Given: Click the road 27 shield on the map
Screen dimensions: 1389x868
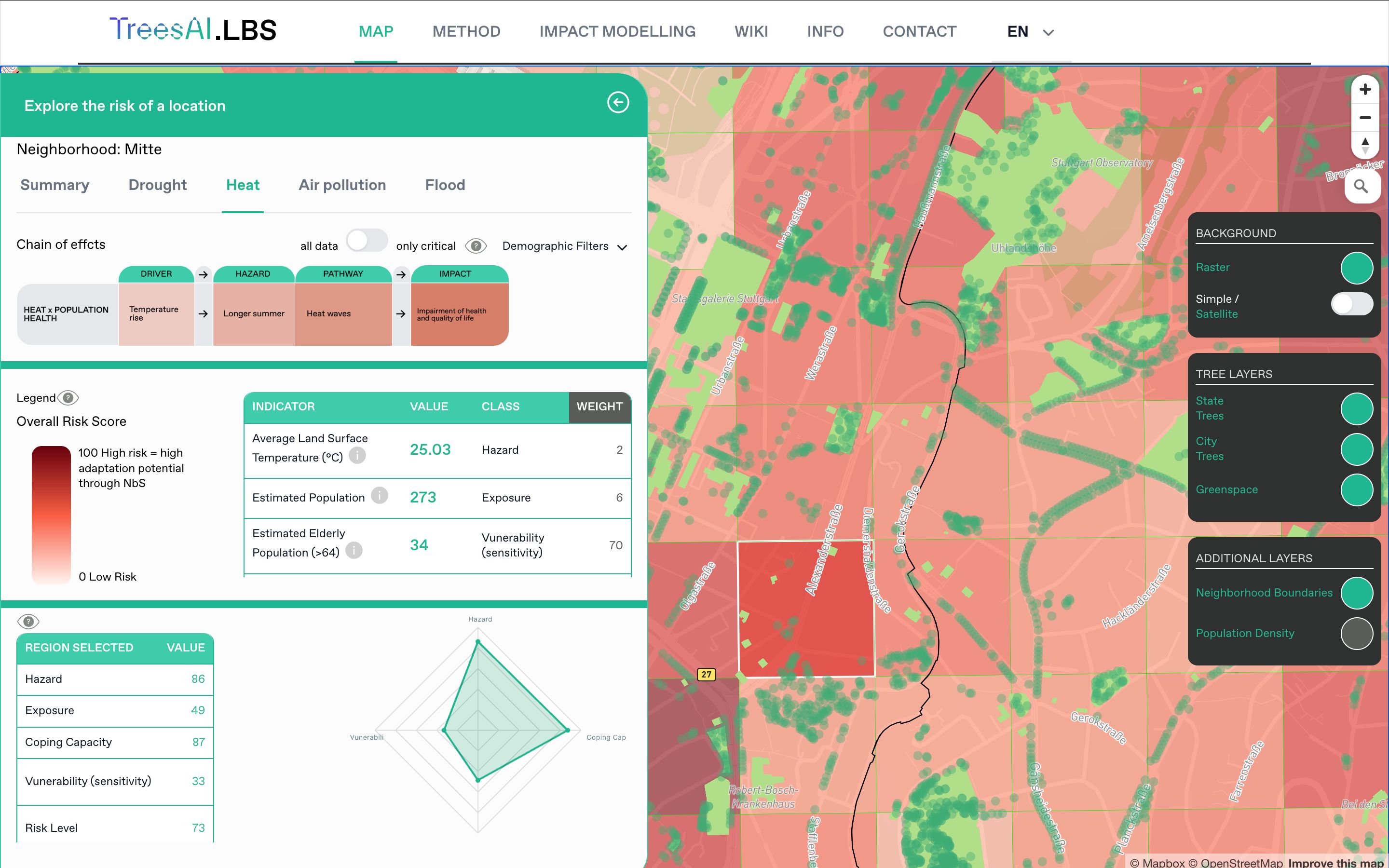Looking at the screenshot, I should click(x=707, y=675).
